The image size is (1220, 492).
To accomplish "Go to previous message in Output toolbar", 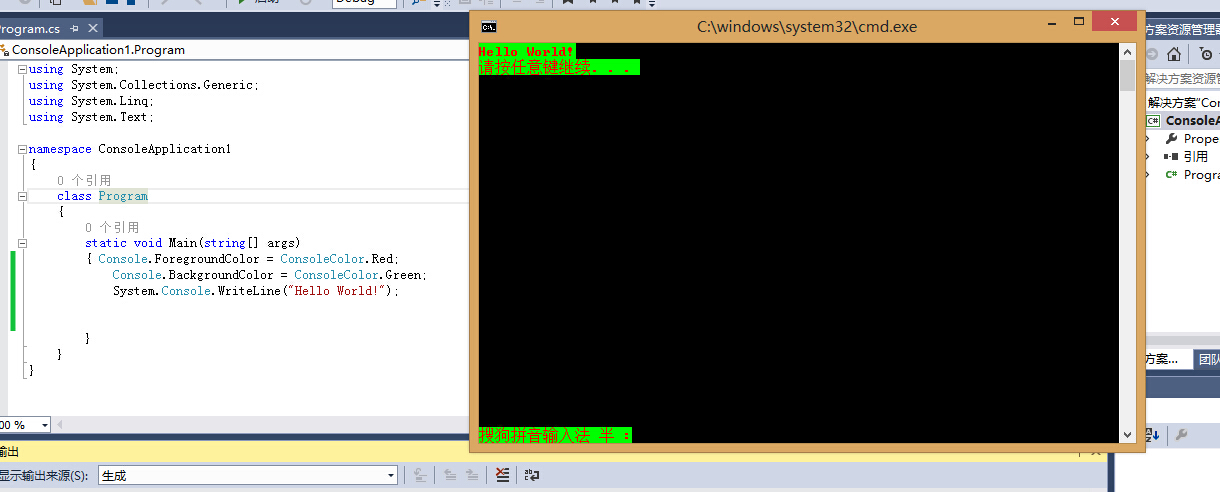I will pyautogui.click(x=450, y=476).
